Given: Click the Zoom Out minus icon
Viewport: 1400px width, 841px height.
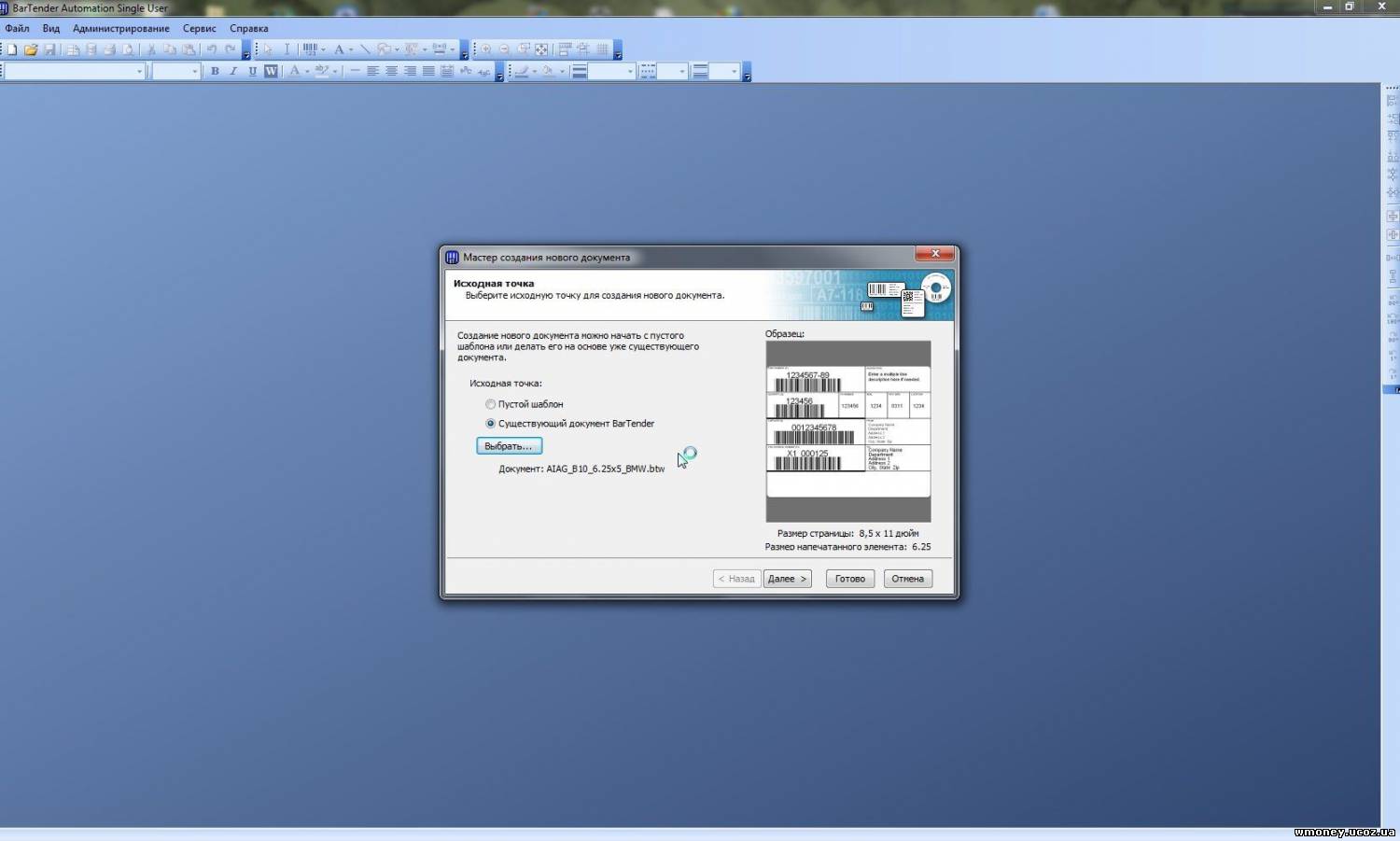Looking at the screenshot, I should [x=504, y=49].
